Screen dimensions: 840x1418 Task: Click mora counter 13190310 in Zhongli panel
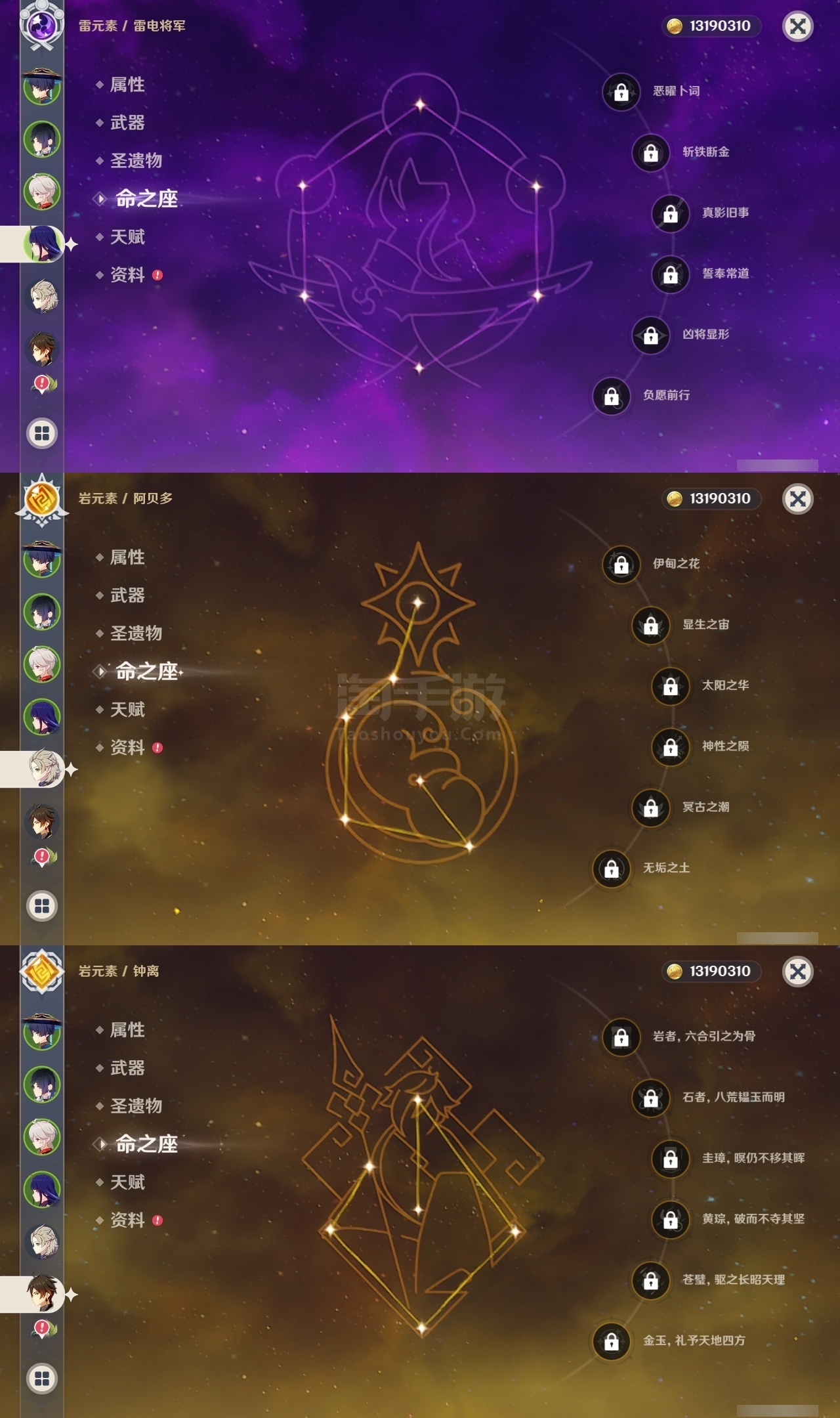[711, 971]
